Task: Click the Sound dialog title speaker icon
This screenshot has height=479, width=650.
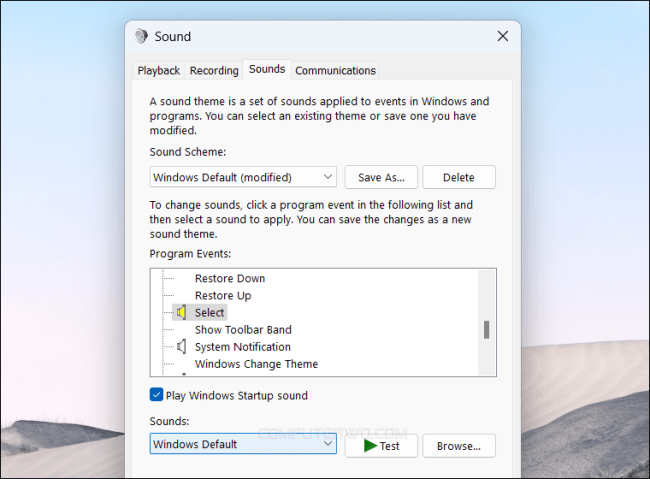Action: 141,36
